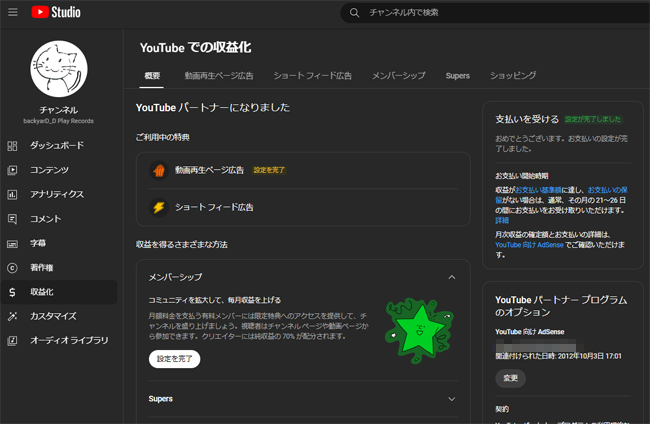Open ダッシュボード in the sidebar
The image size is (650, 424).
(59, 145)
